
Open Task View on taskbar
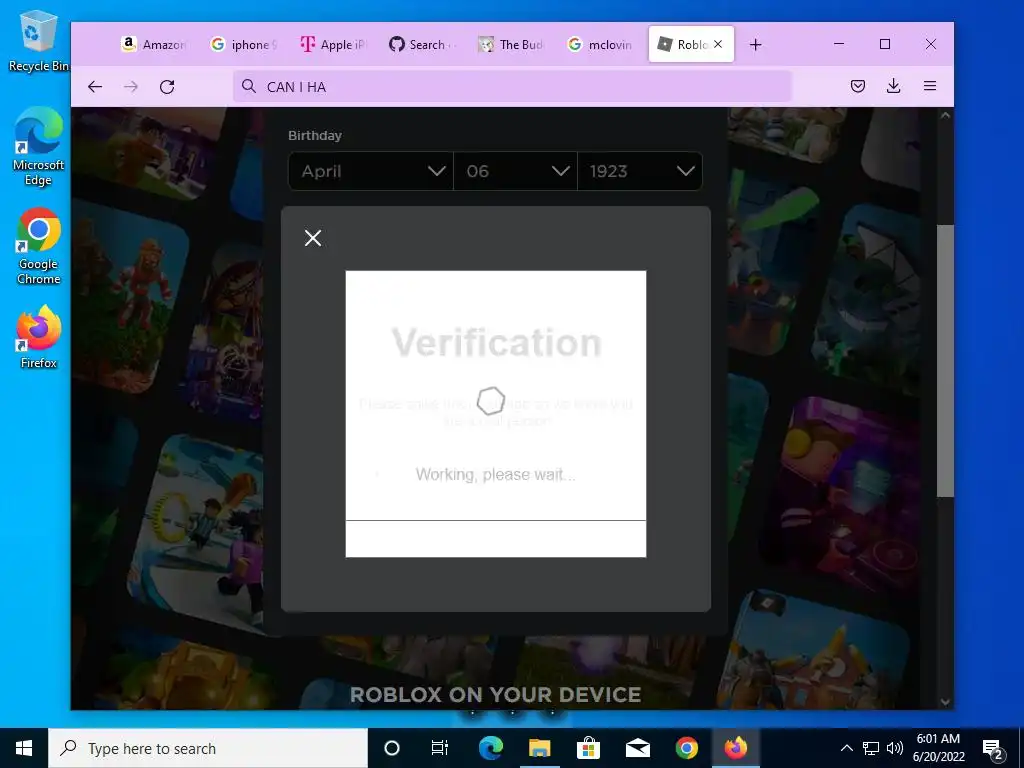coord(440,748)
